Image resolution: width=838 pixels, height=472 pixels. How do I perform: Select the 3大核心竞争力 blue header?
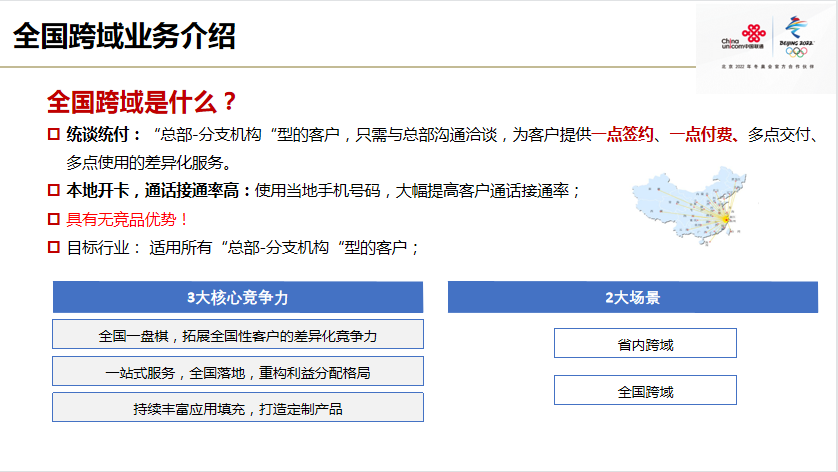(x=237, y=298)
